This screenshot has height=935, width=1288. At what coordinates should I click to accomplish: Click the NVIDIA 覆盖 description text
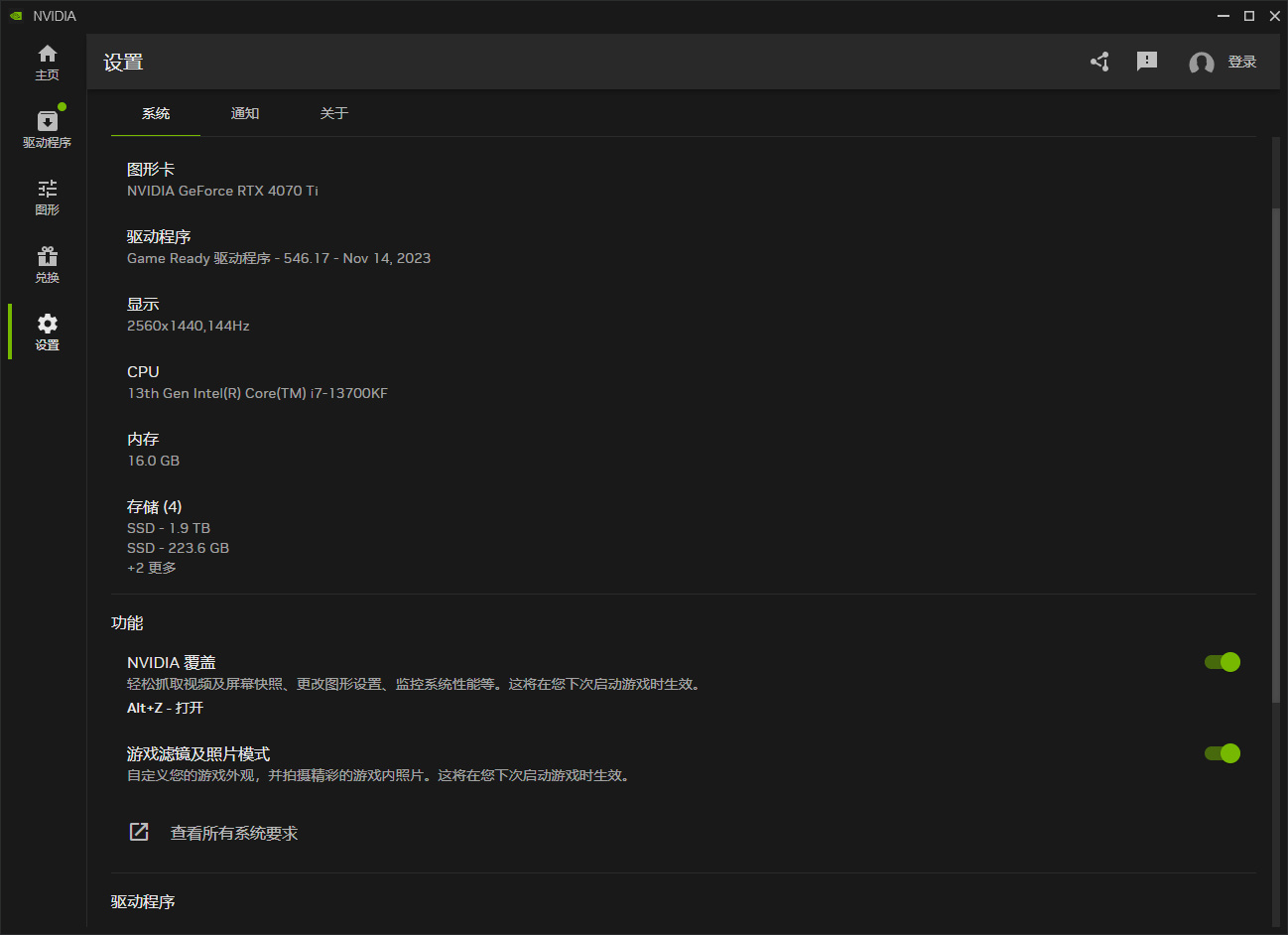click(x=416, y=684)
